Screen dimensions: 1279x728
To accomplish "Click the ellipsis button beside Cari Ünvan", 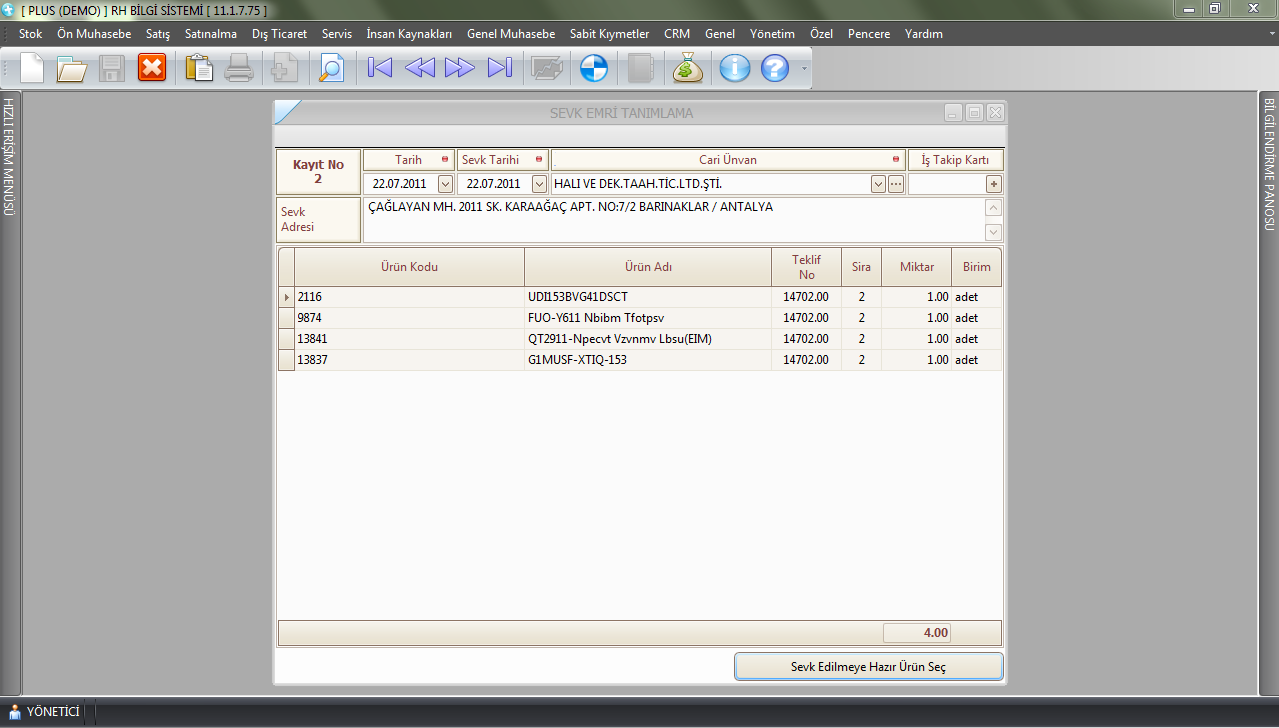I will click(x=896, y=184).
